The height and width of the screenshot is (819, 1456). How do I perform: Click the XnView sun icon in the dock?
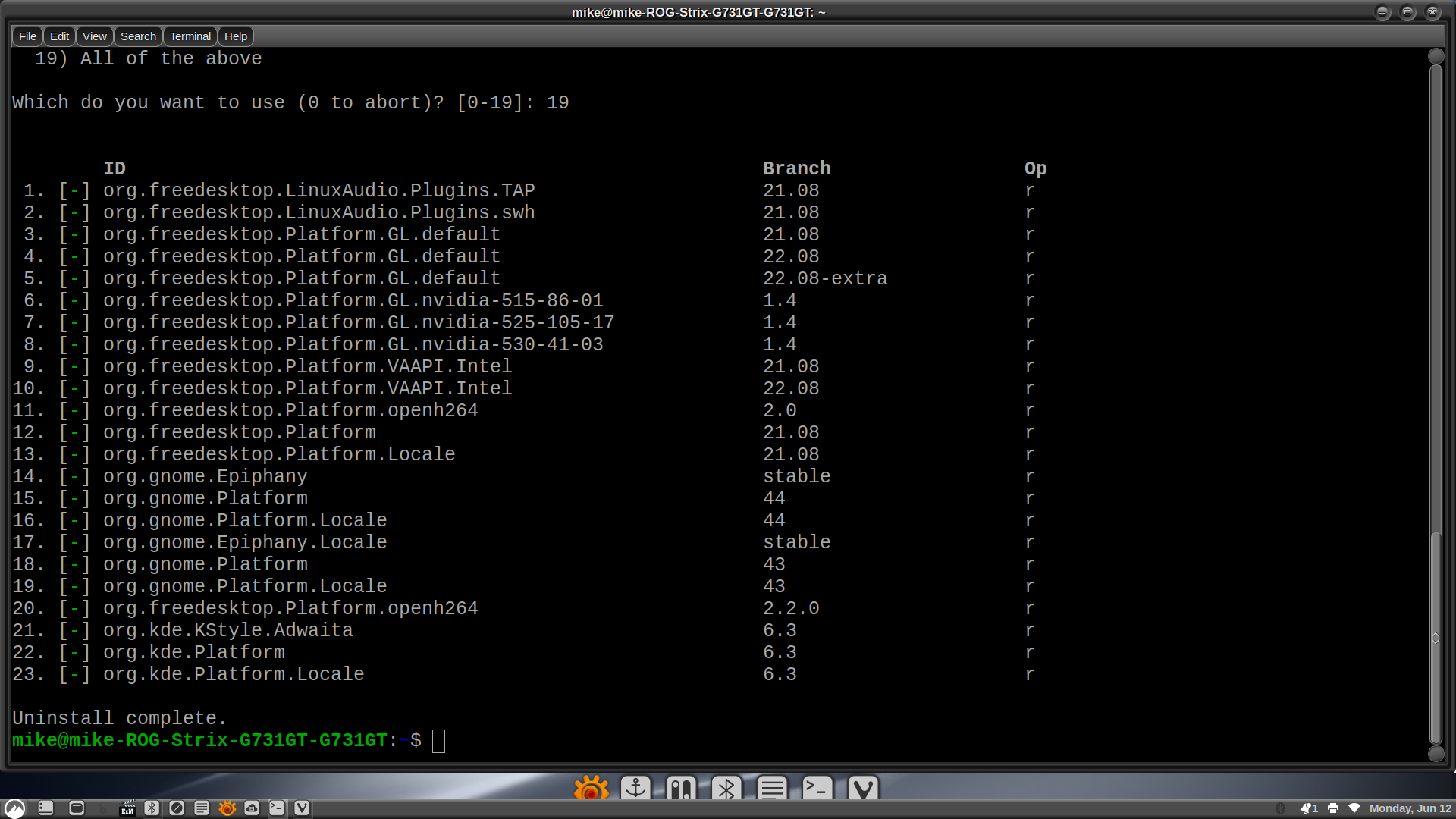pos(591,788)
